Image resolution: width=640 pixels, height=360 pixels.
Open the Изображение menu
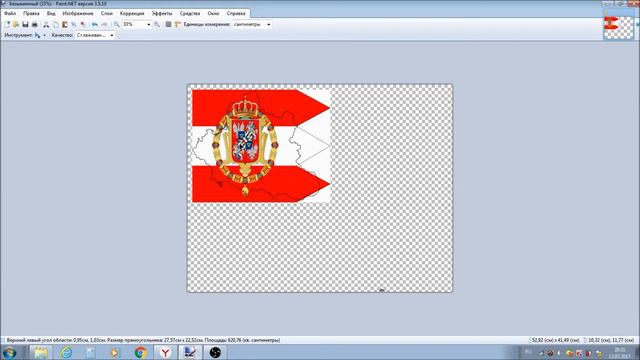click(78, 13)
